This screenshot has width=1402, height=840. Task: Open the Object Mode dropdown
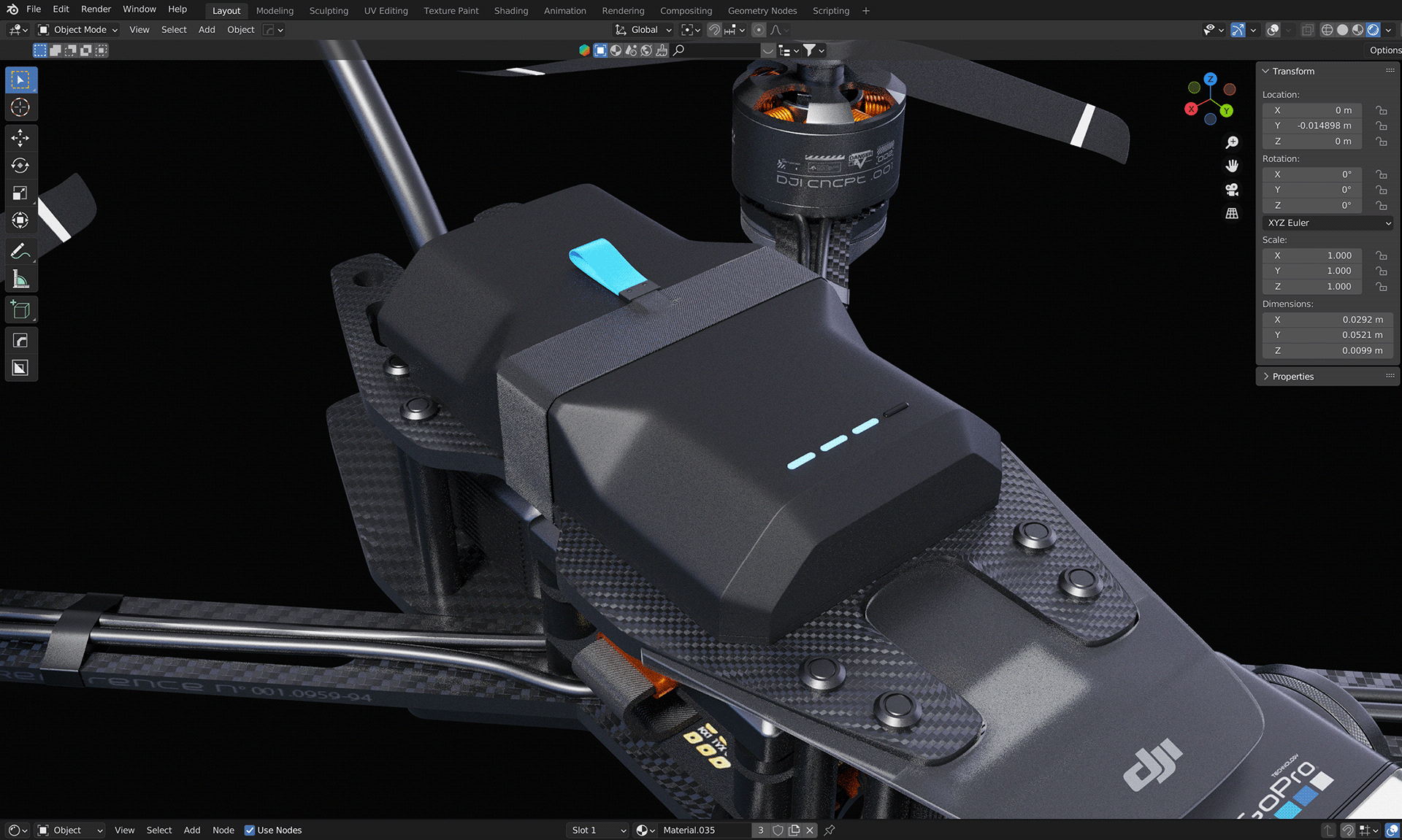pyautogui.click(x=77, y=29)
